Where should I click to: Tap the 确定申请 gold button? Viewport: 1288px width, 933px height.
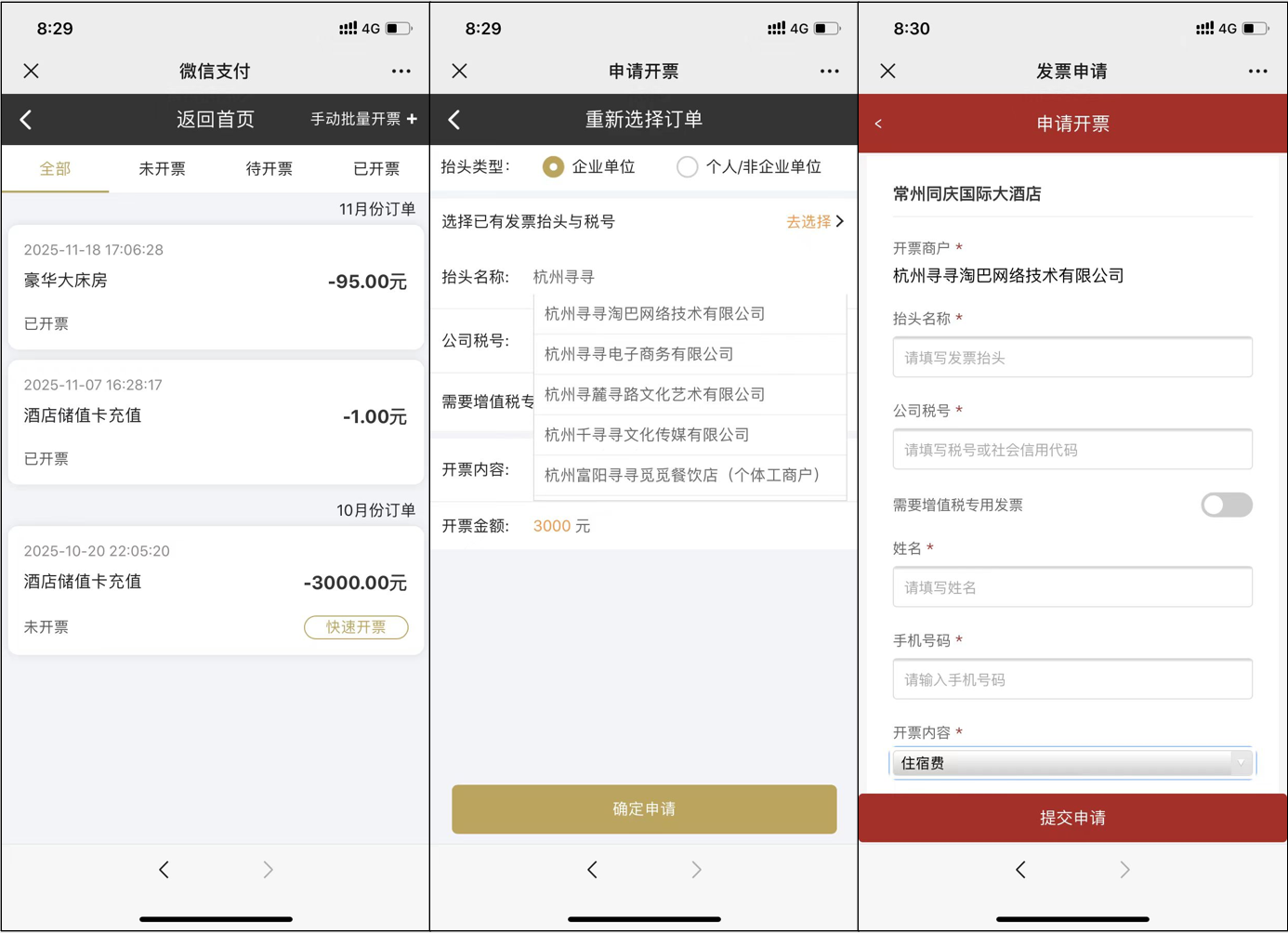[644, 808]
